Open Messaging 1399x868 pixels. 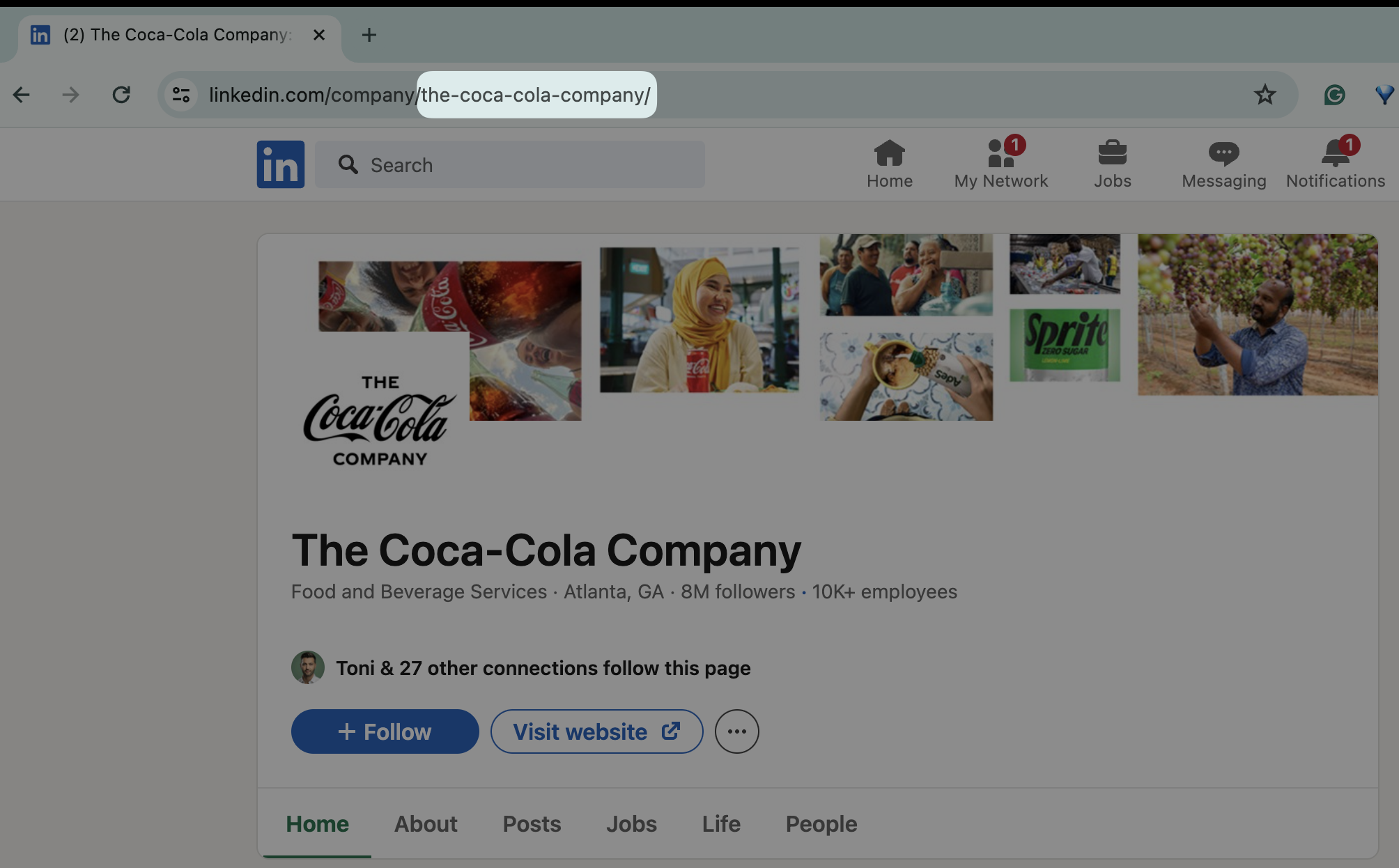1223,164
